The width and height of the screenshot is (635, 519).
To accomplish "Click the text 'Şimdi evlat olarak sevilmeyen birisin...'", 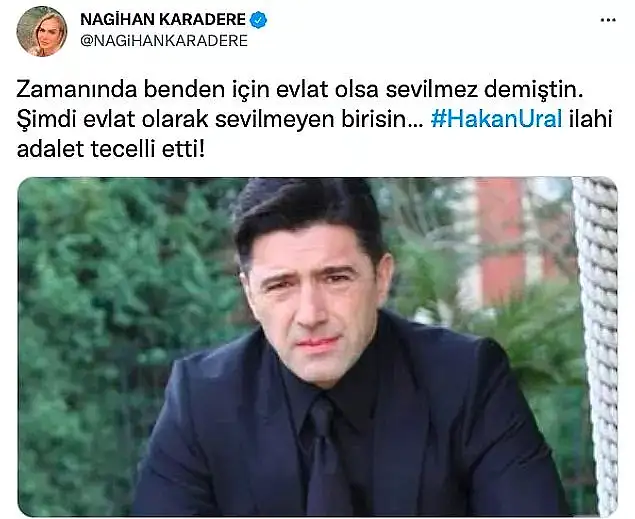I will pyautogui.click(x=220, y=120).
